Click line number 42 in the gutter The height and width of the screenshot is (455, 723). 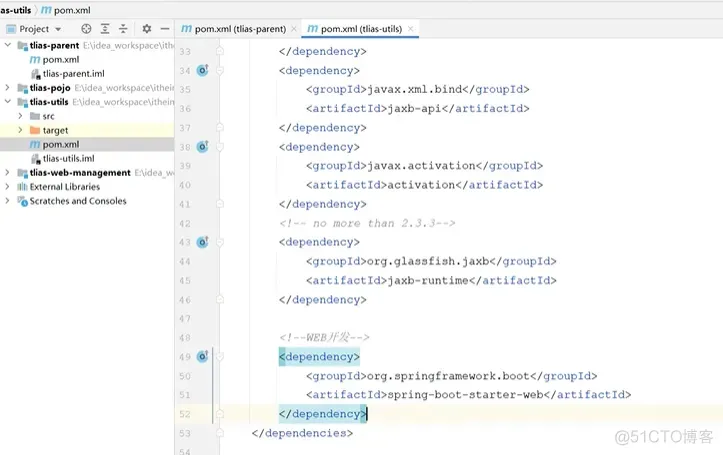point(185,224)
